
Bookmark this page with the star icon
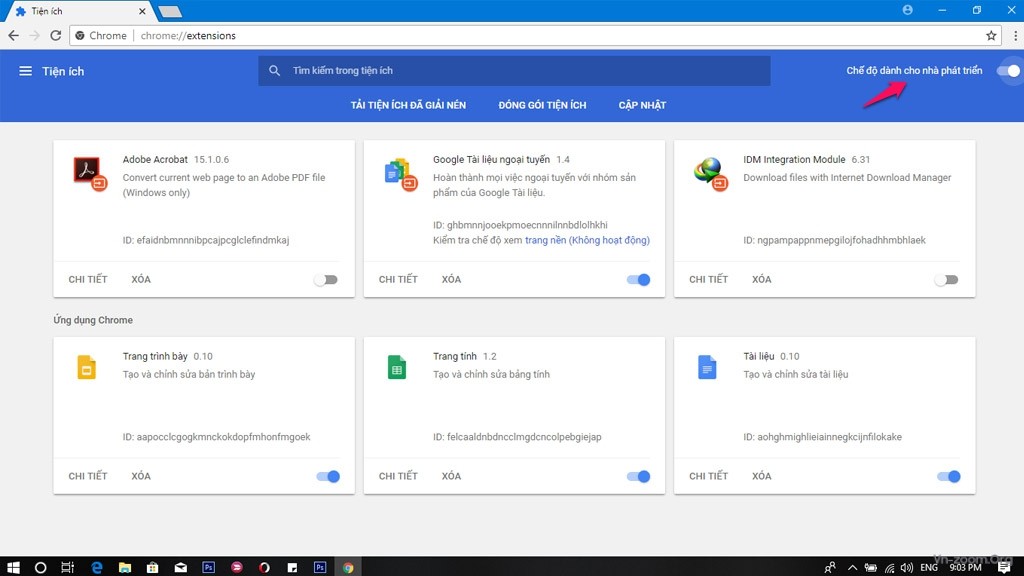991,35
